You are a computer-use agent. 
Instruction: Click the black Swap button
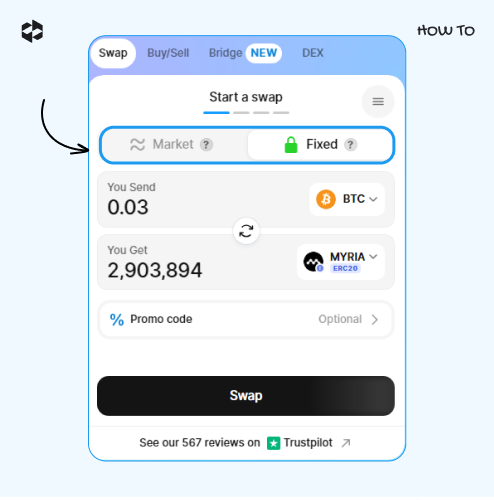246,396
